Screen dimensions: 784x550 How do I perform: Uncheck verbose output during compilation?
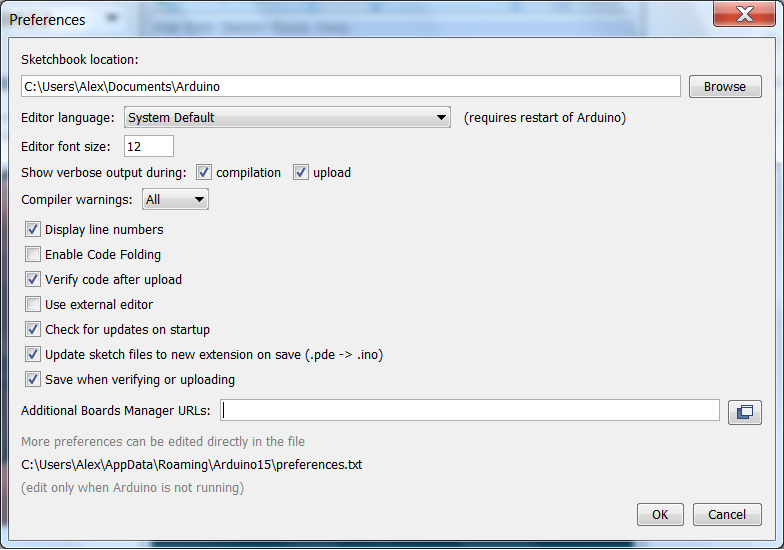[x=204, y=172]
